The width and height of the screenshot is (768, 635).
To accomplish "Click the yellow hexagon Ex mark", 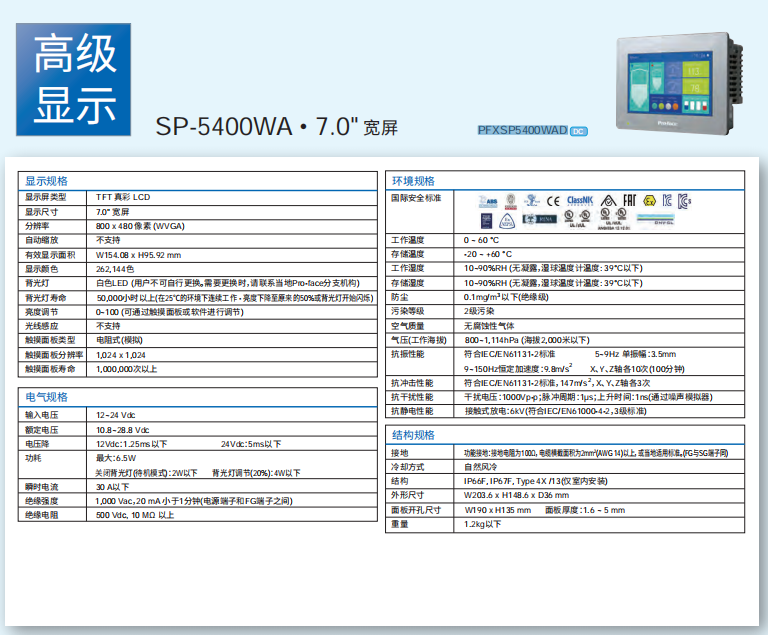I will coord(649,200).
